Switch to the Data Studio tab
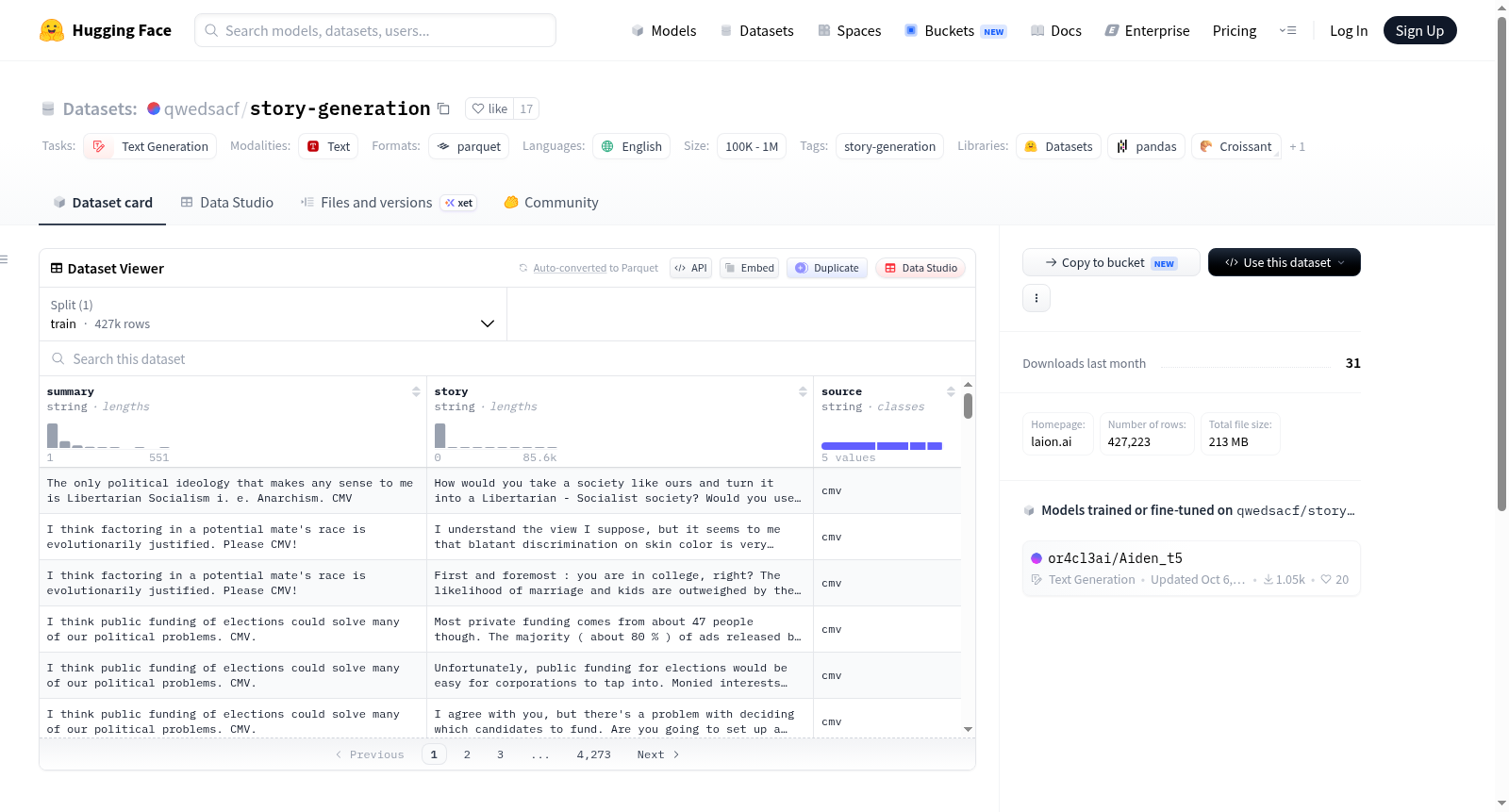 (227, 203)
